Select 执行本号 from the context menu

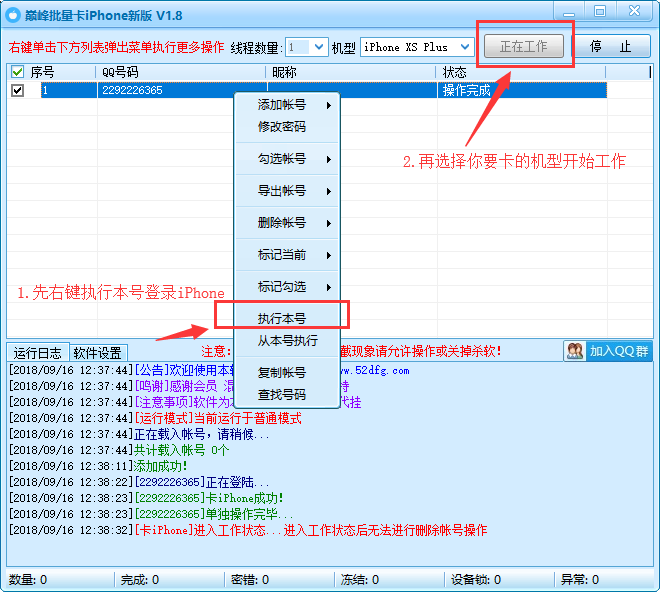point(281,319)
